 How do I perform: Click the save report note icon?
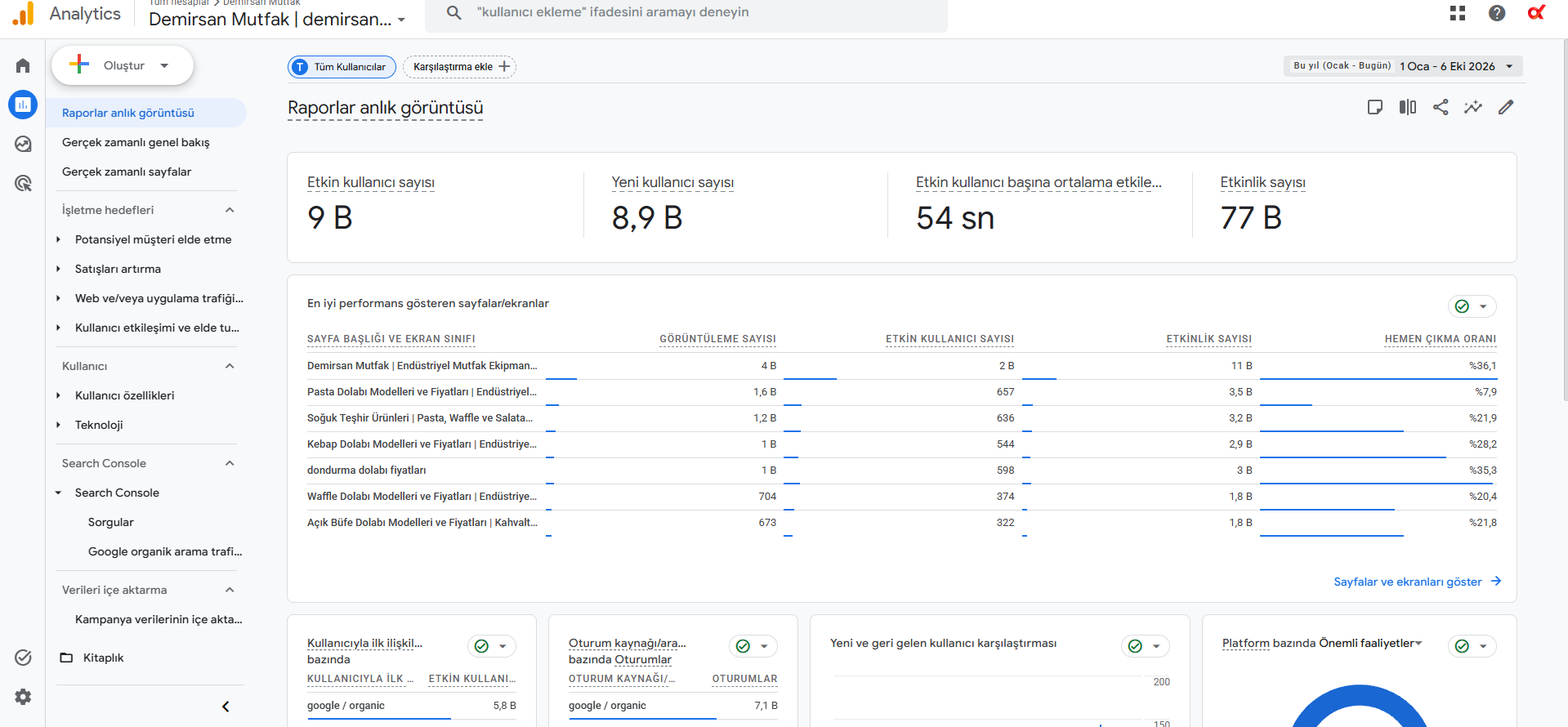[x=1375, y=107]
